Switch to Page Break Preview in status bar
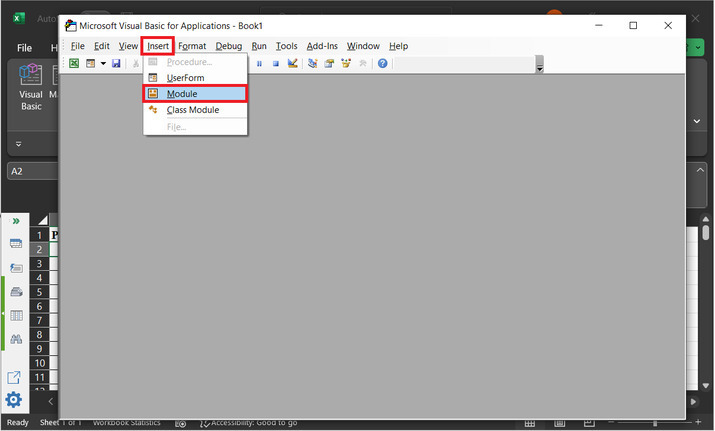Screen dimensions: 715x431 pos(589,423)
